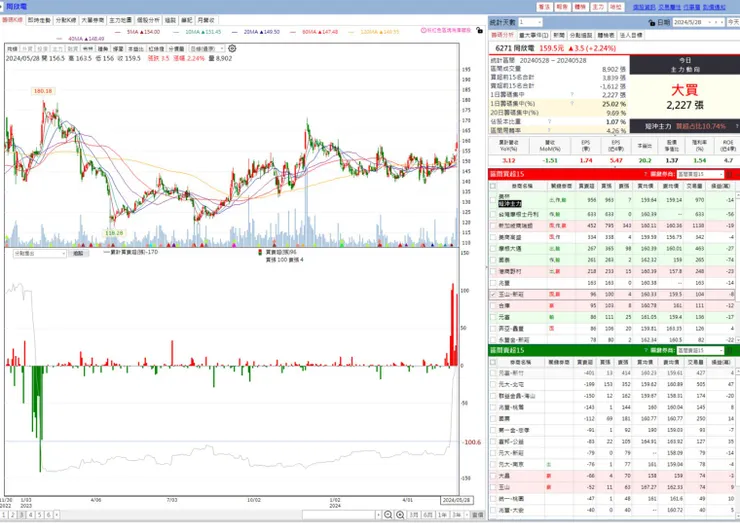The width and height of the screenshot is (740, 523).
Task: Click the 大買 main force indicator
Action: pos(684,90)
